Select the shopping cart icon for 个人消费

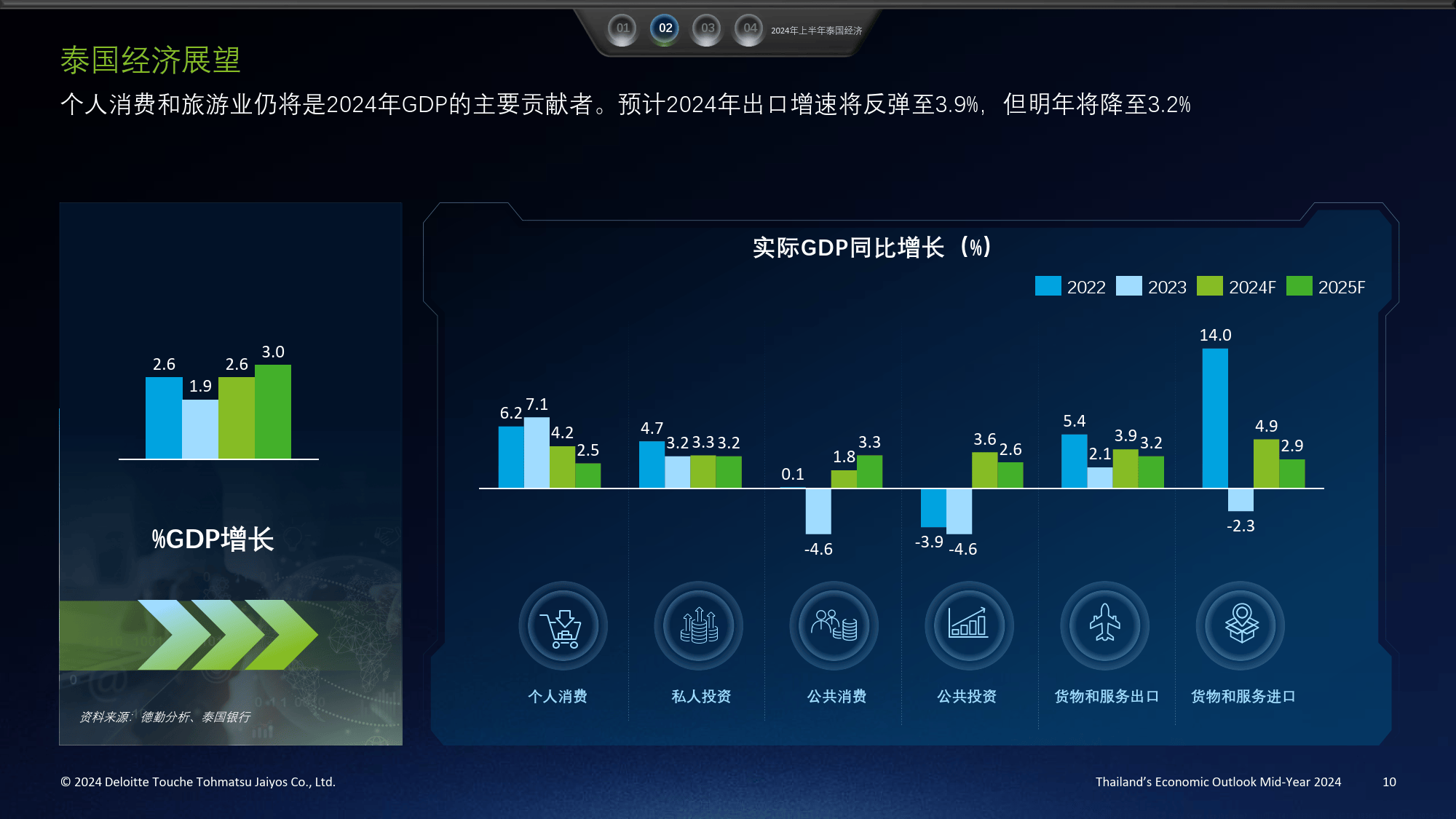pos(561,626)
